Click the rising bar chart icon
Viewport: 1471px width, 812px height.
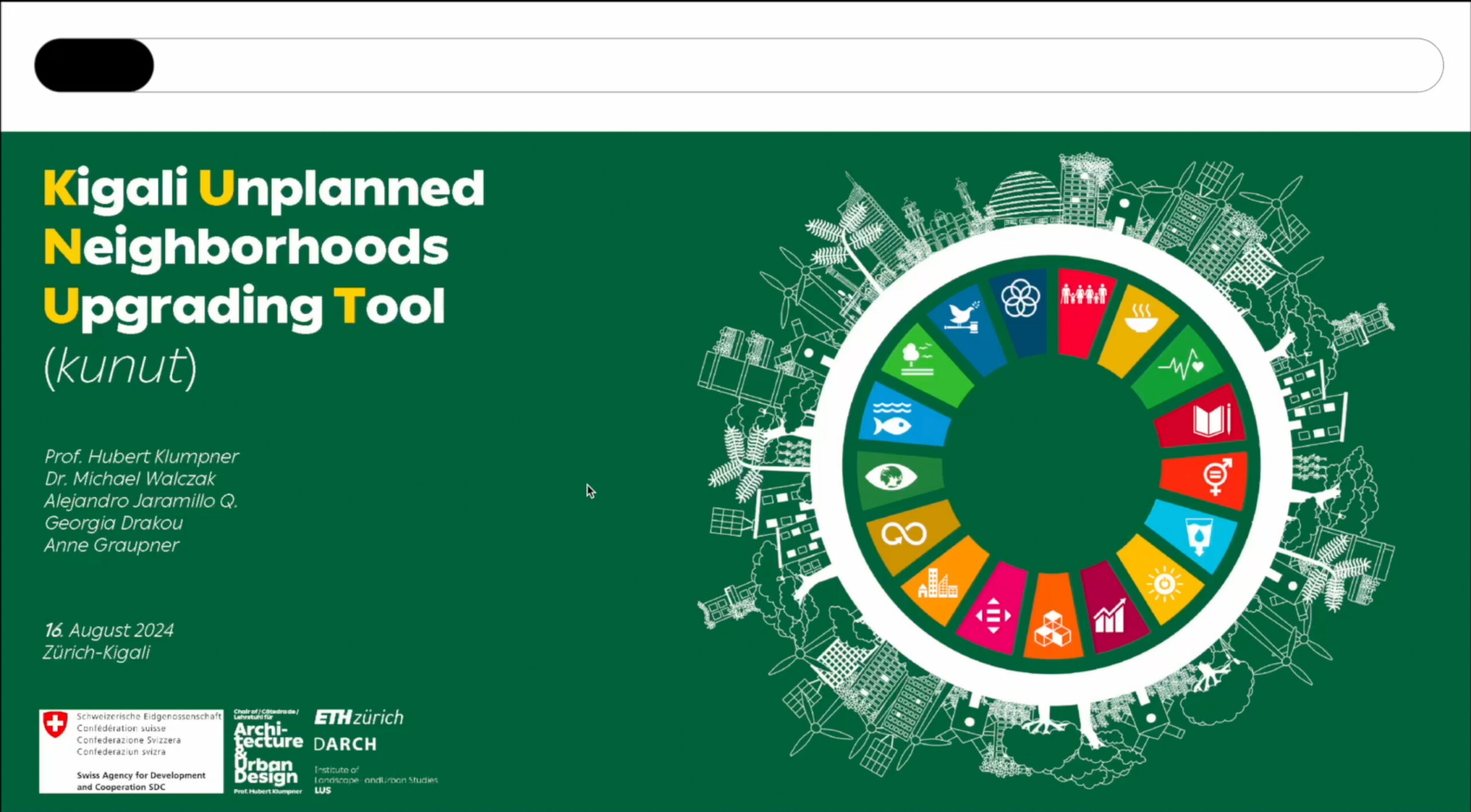(1110, 615)
